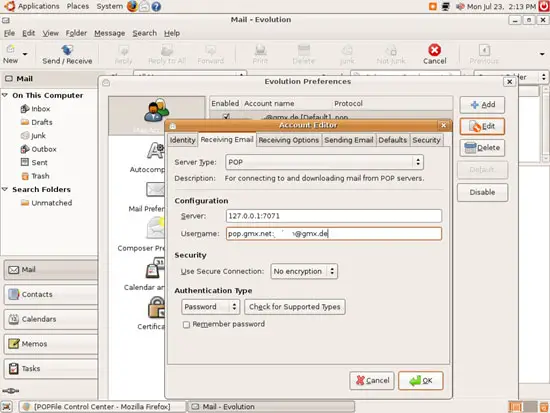
Task: Switch to Tasks view
Action: click(x=51, y=368)
